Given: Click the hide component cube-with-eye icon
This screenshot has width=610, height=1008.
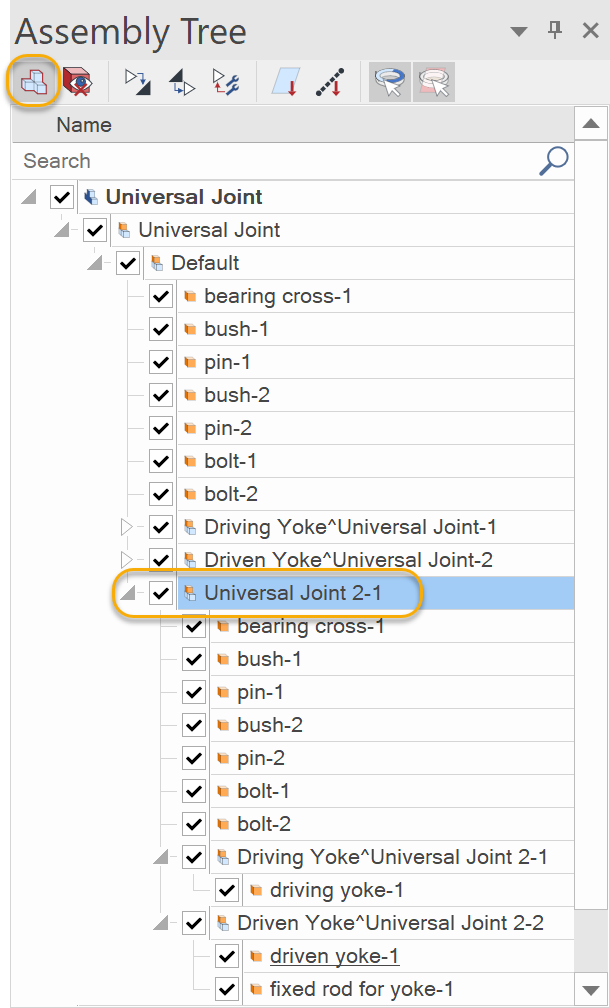Looking at the screenshot, I should [x=78, y=82].
